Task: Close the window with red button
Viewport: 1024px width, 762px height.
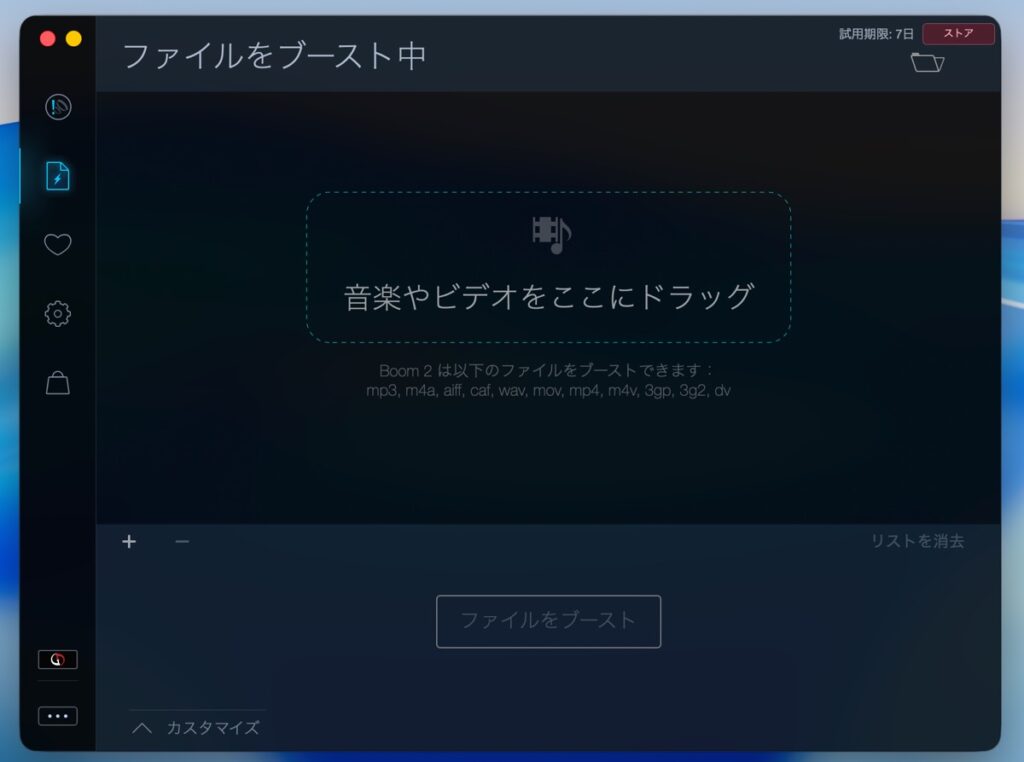Action: 47,39
